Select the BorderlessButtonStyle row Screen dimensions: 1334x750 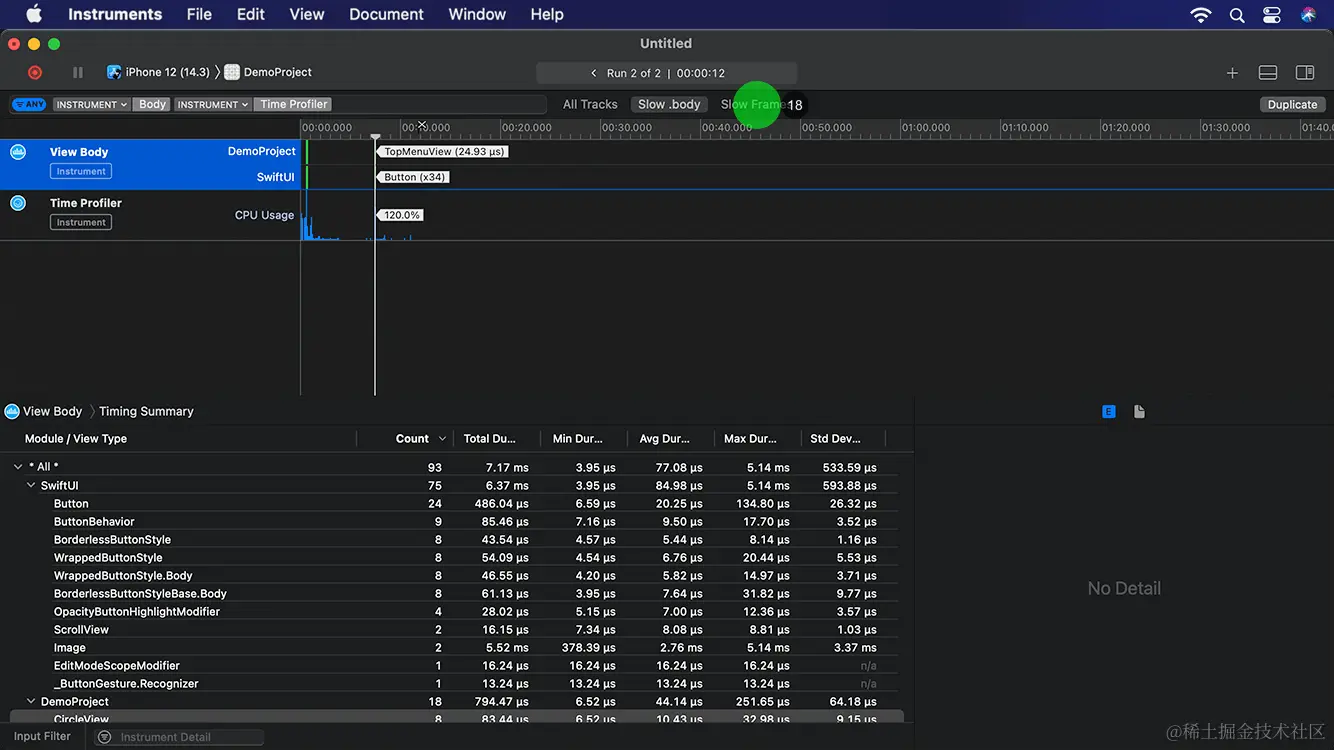[x=456, y=539]
